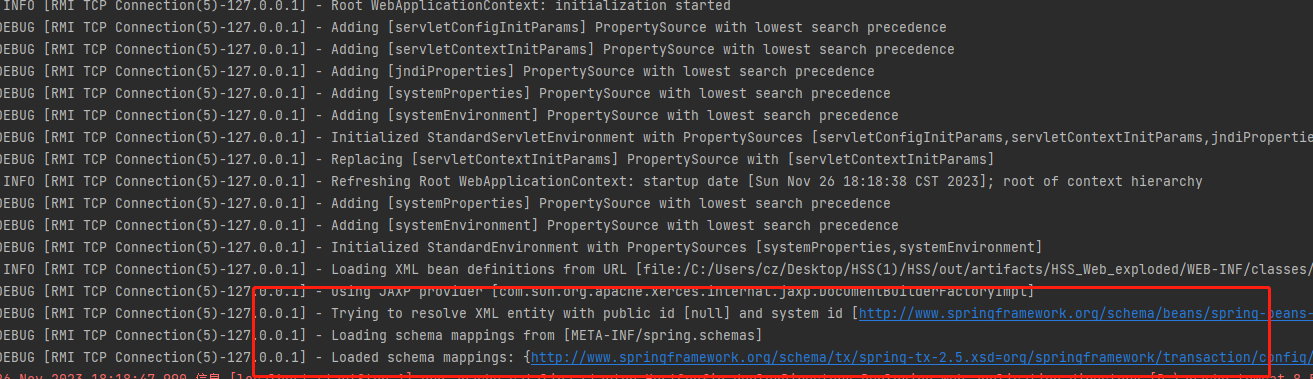Select the Using JAXP provider log line
1313x379 pixels.
[656, 291]
